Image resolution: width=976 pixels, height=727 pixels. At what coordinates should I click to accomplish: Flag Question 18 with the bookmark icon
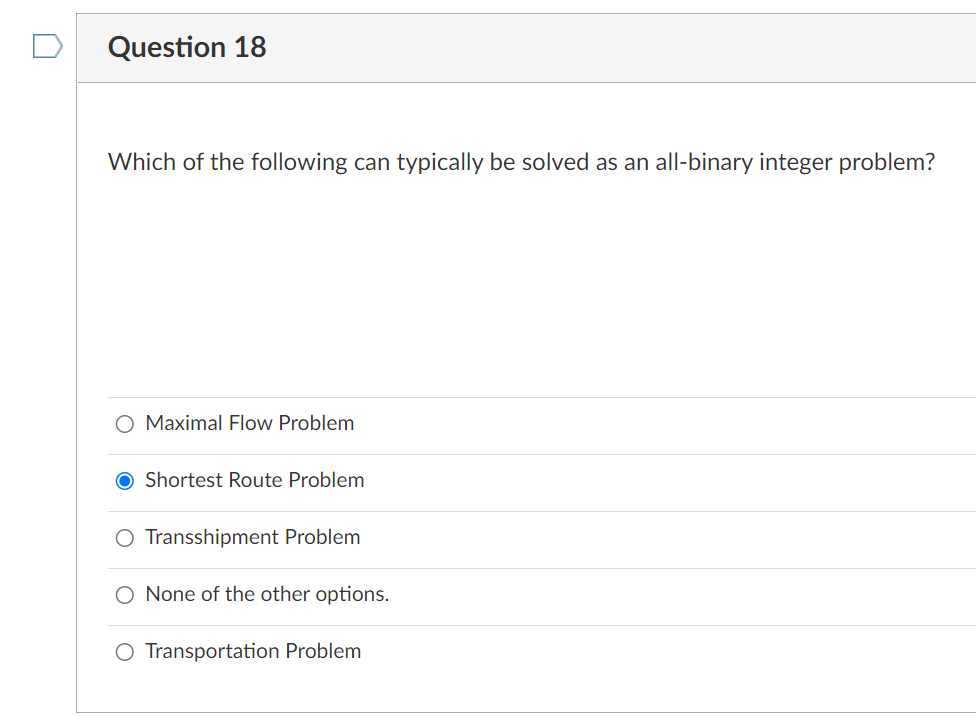[x=47, y=47]
